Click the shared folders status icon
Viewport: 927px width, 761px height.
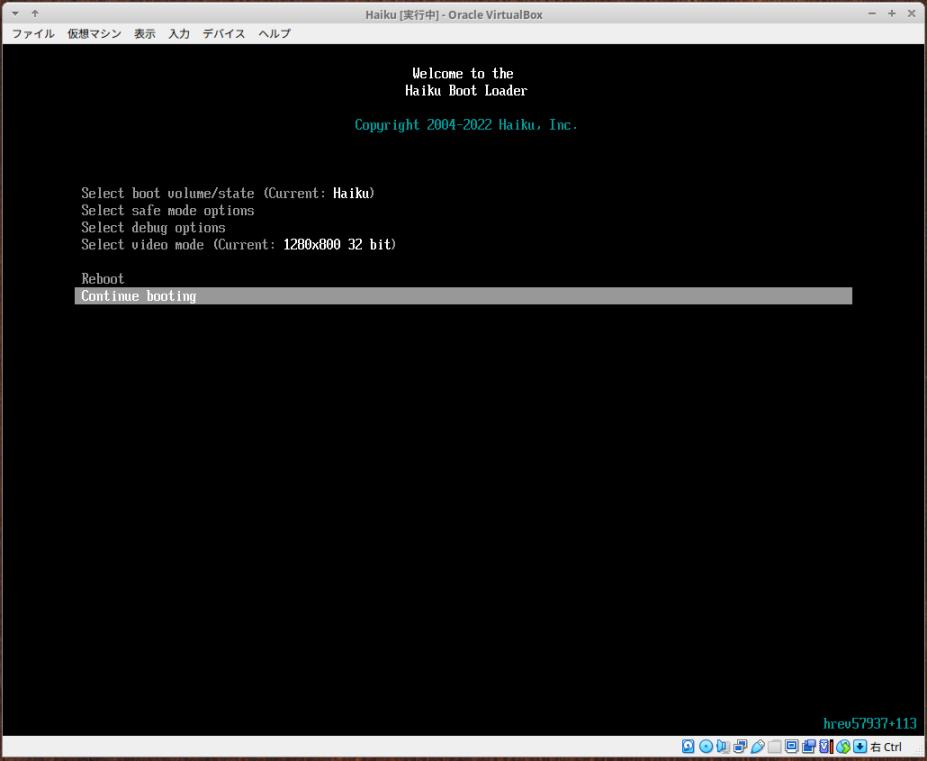[774, 746]
